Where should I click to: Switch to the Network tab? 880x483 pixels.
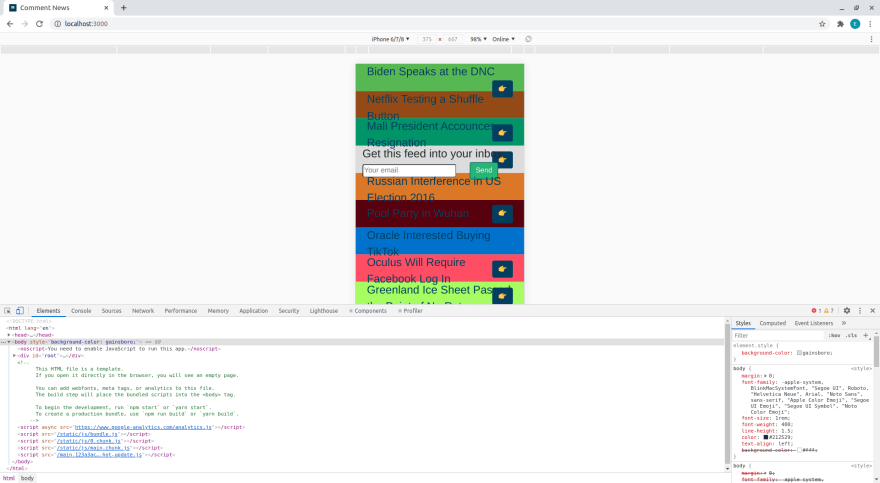(143, 311)
